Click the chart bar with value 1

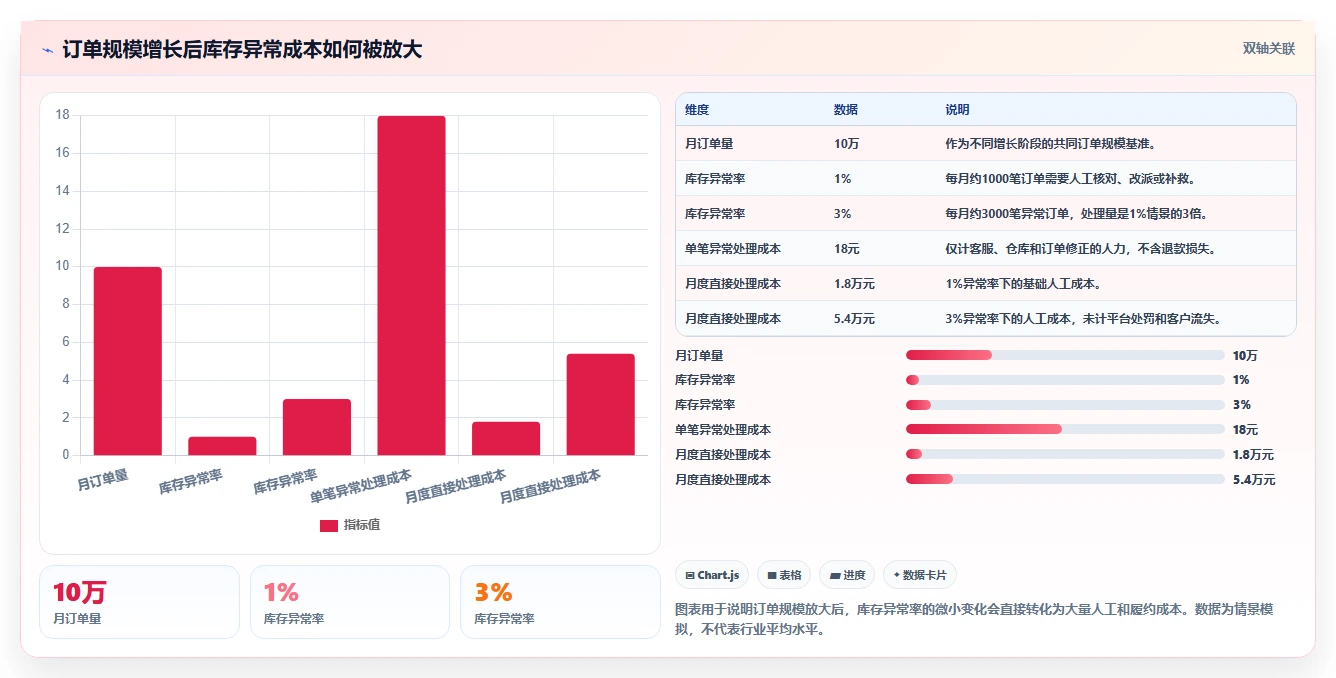click(222, 446)
